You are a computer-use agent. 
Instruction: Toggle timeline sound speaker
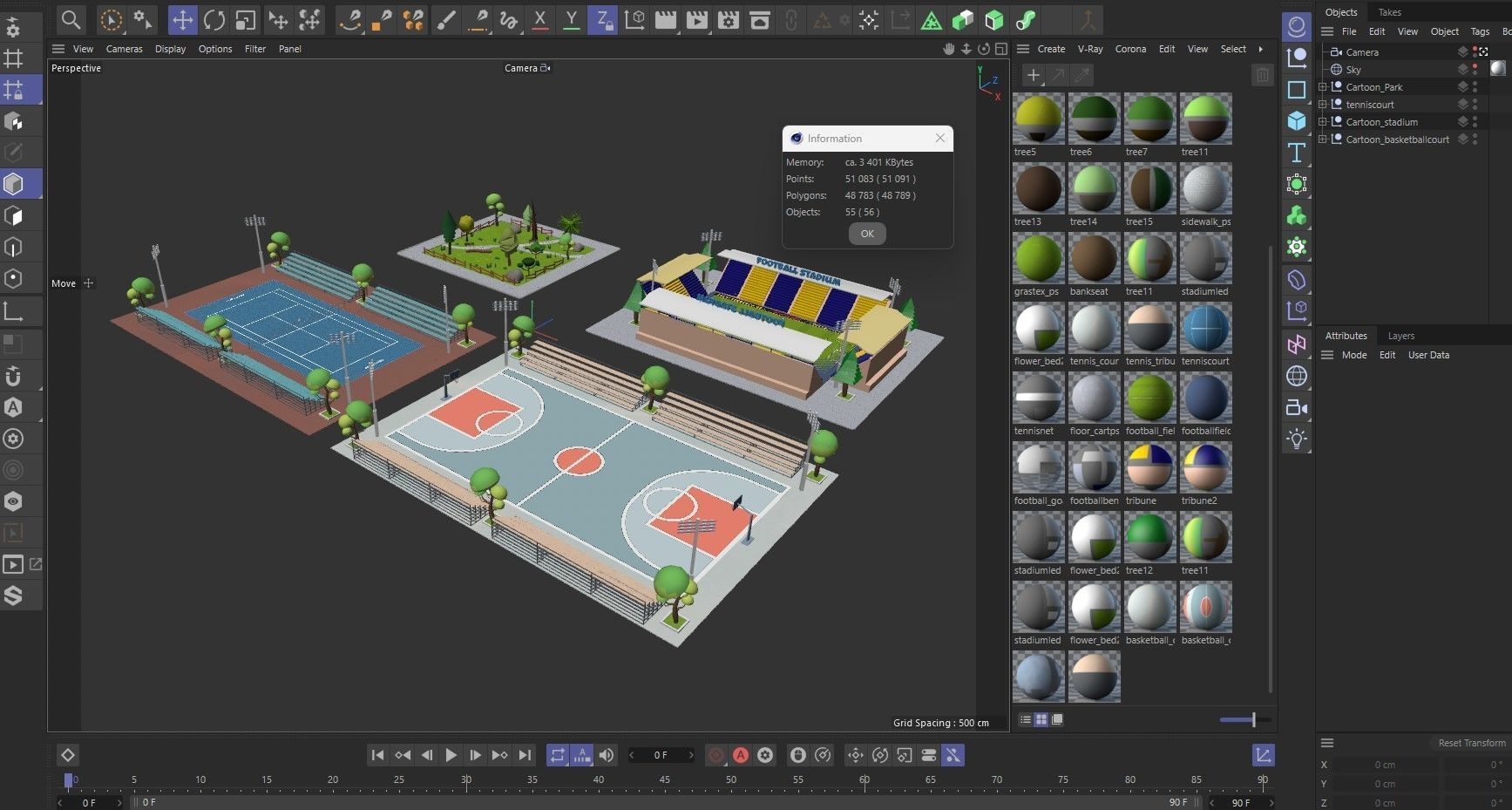(607, 755)
